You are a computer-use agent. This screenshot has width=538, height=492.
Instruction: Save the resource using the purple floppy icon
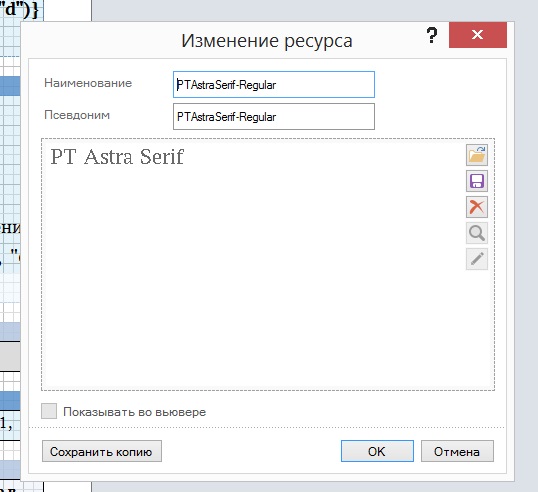click(477, 181)
